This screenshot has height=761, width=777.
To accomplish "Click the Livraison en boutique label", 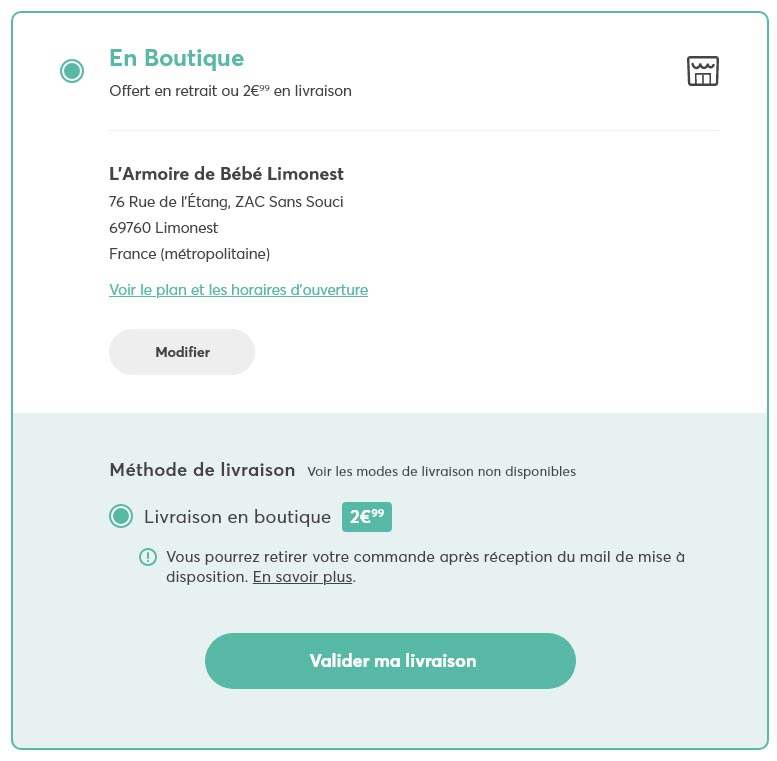I will click(x=237, y=517).
